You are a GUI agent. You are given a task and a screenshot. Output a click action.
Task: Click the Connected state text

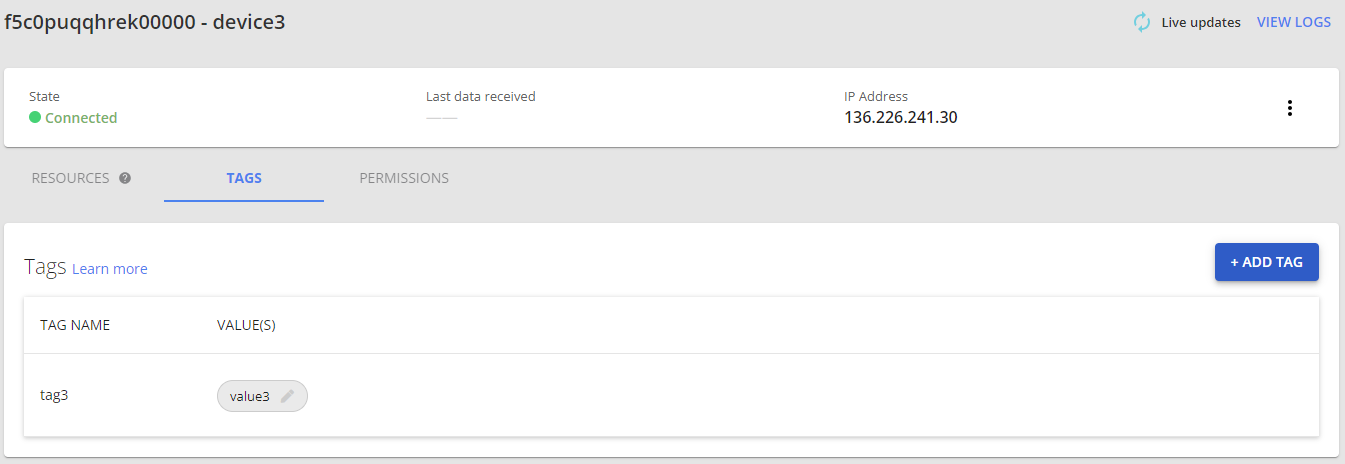pyautogui.click(x=81, y=118)
